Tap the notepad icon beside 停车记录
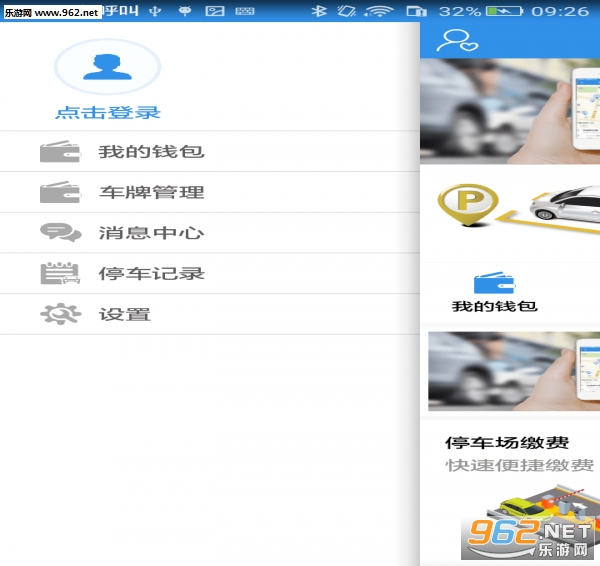 (x=60, y=273)
